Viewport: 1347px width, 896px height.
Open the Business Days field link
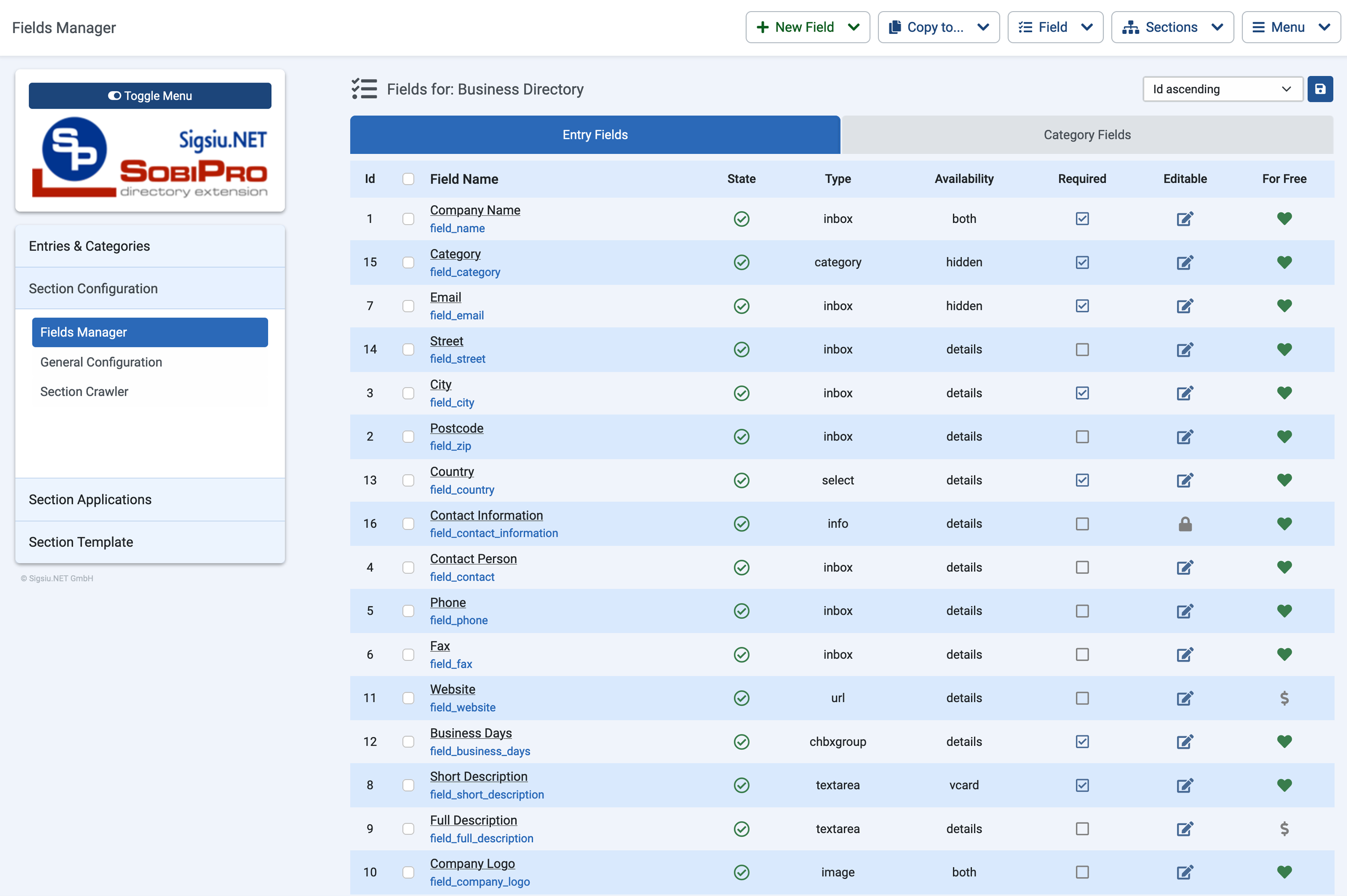pos(471,733)
